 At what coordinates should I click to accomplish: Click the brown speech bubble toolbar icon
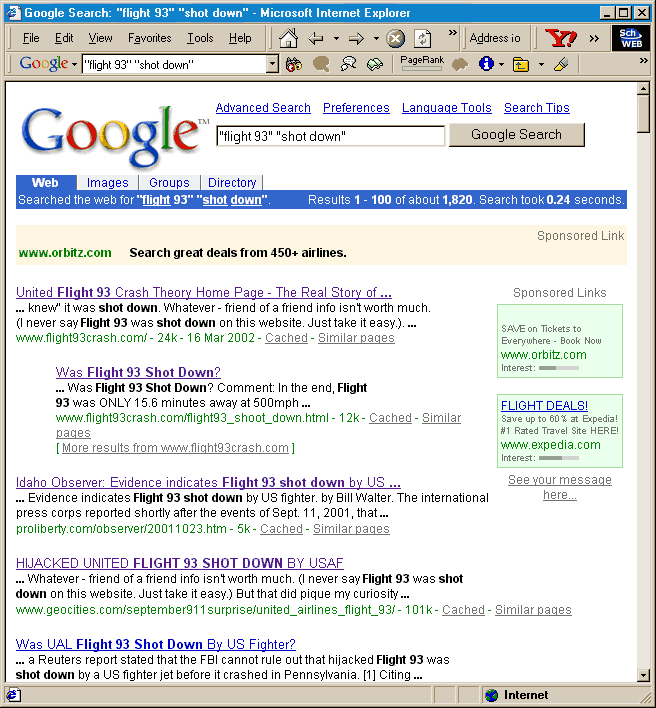click(321, 65)
